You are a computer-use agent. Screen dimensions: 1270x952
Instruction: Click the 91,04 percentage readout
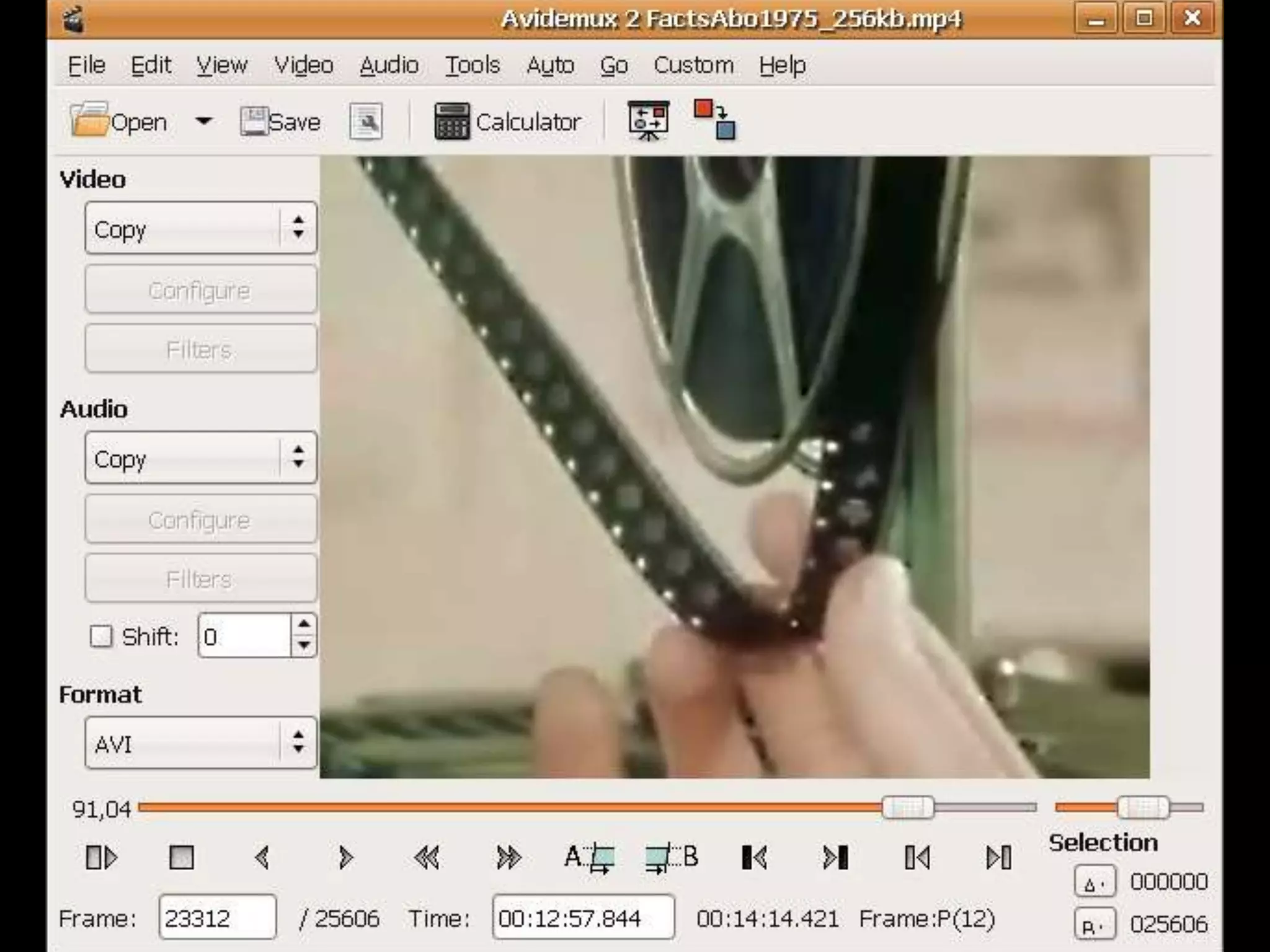coord(101,809)
